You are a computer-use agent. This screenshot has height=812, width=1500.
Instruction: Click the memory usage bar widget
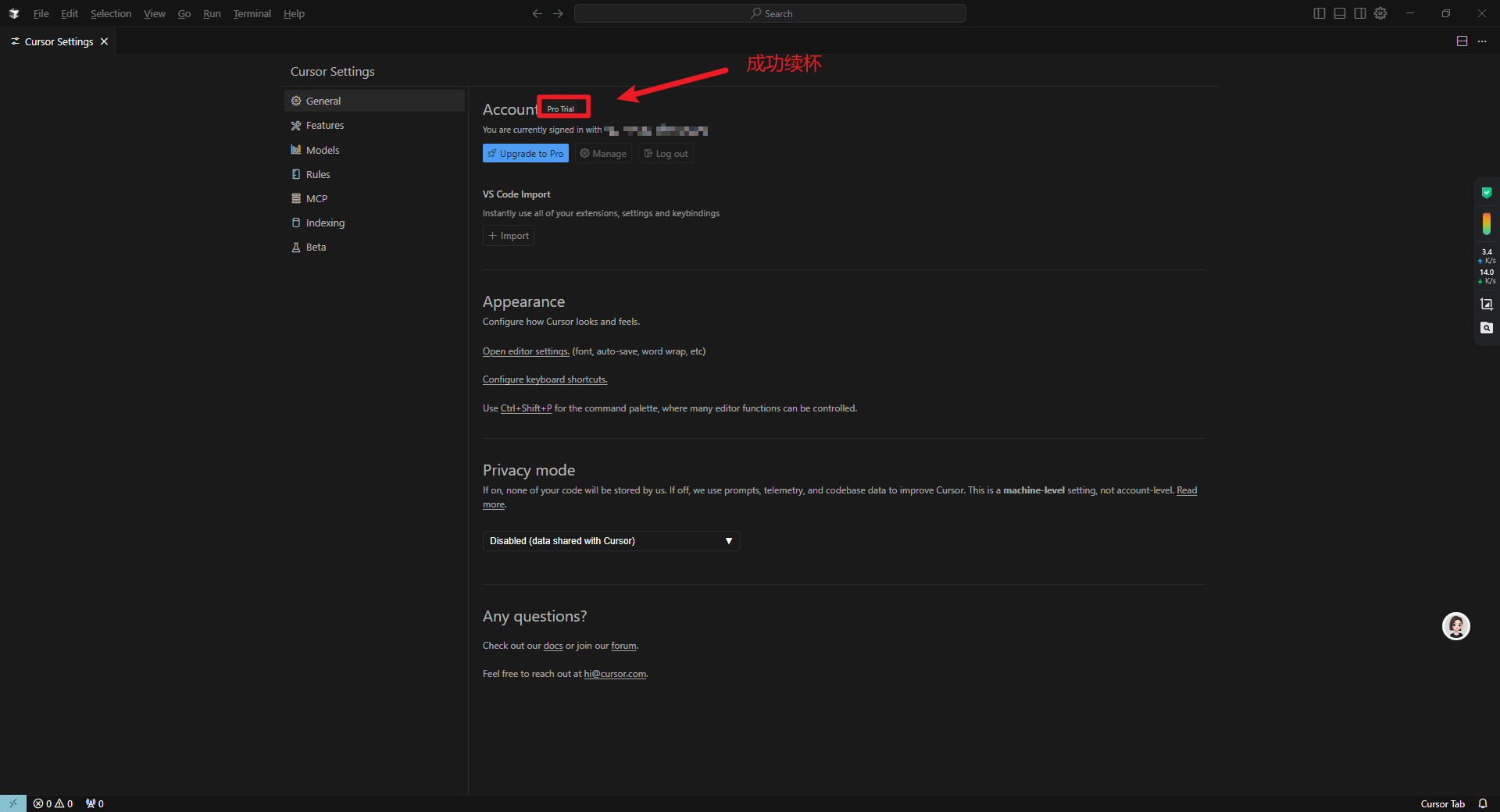point(1487,223)
